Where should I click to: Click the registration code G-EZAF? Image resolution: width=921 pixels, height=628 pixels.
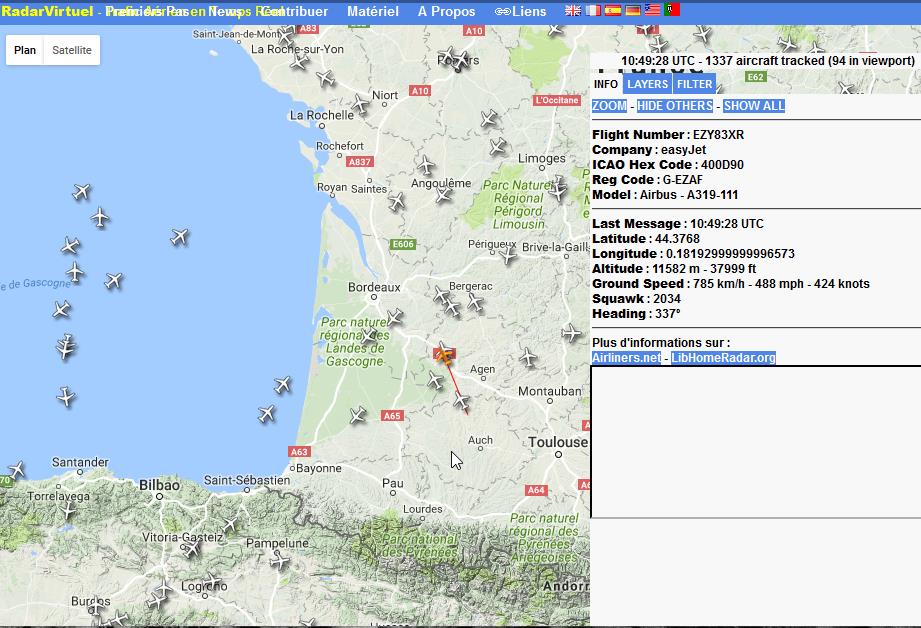683,180
